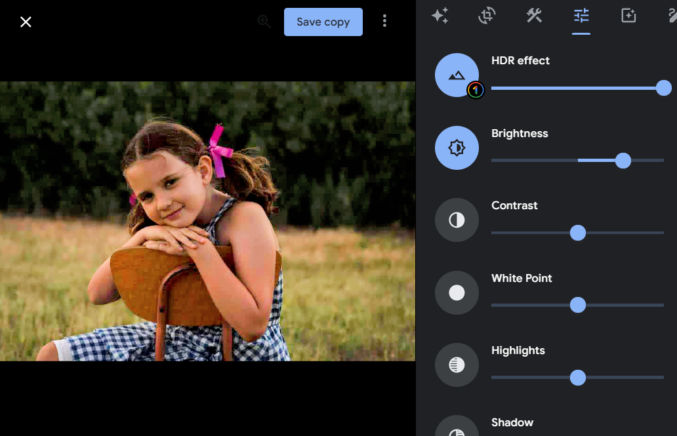Click the HDR effect slider handle
Image resolution: width=677 pixels, height=436 pixels.
(664, 88)
